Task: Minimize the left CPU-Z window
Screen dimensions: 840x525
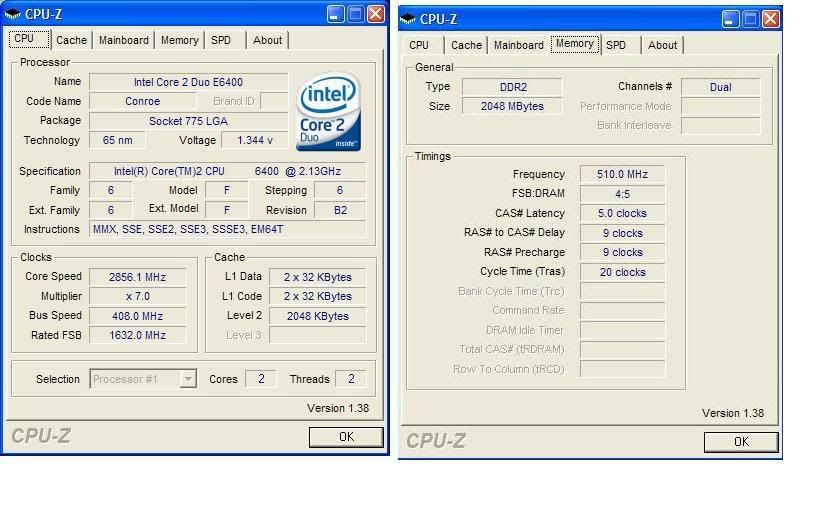Action: [335, 14]
